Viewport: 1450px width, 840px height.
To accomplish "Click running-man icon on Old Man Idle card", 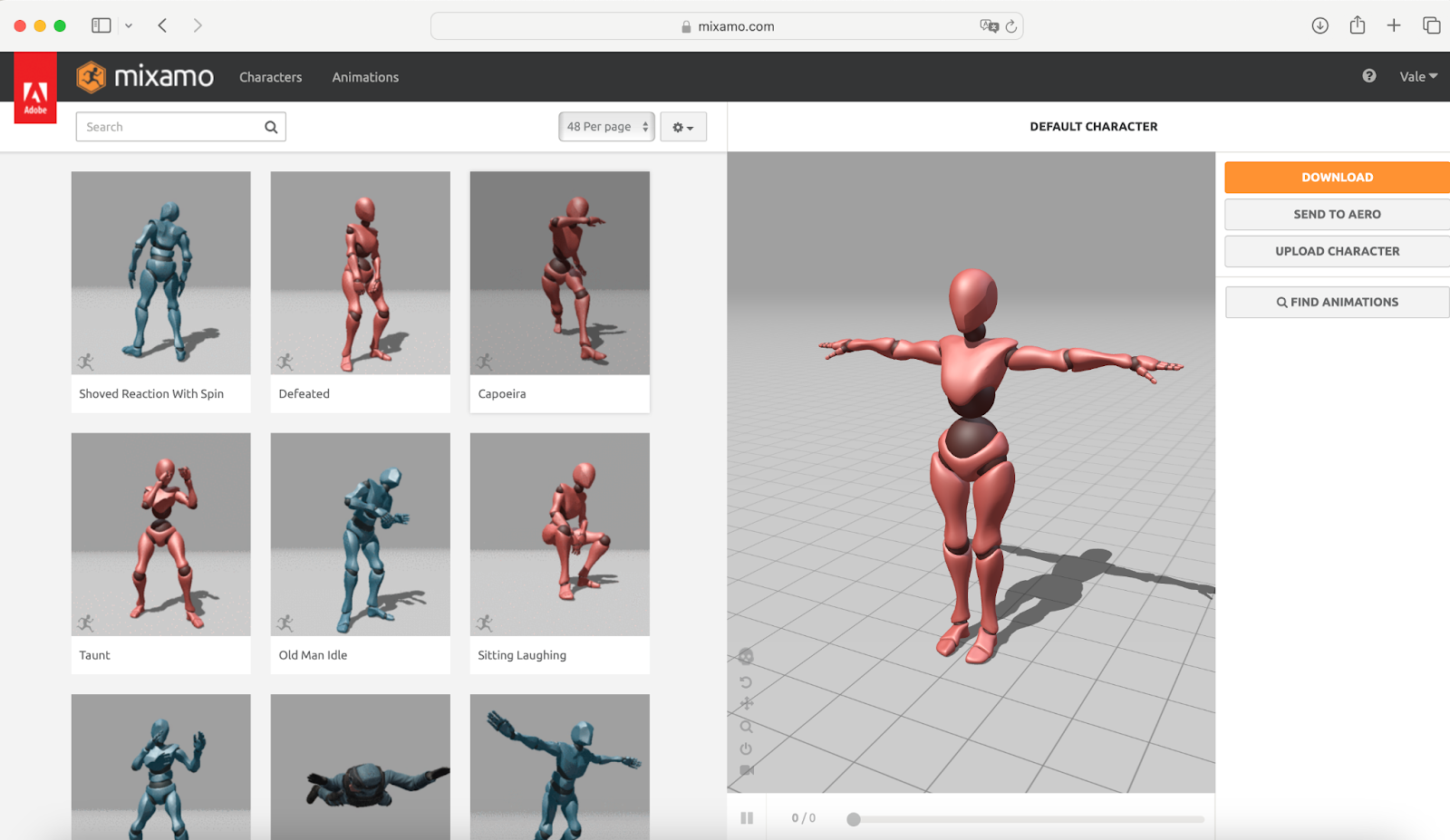I will (x=285, y=623).
